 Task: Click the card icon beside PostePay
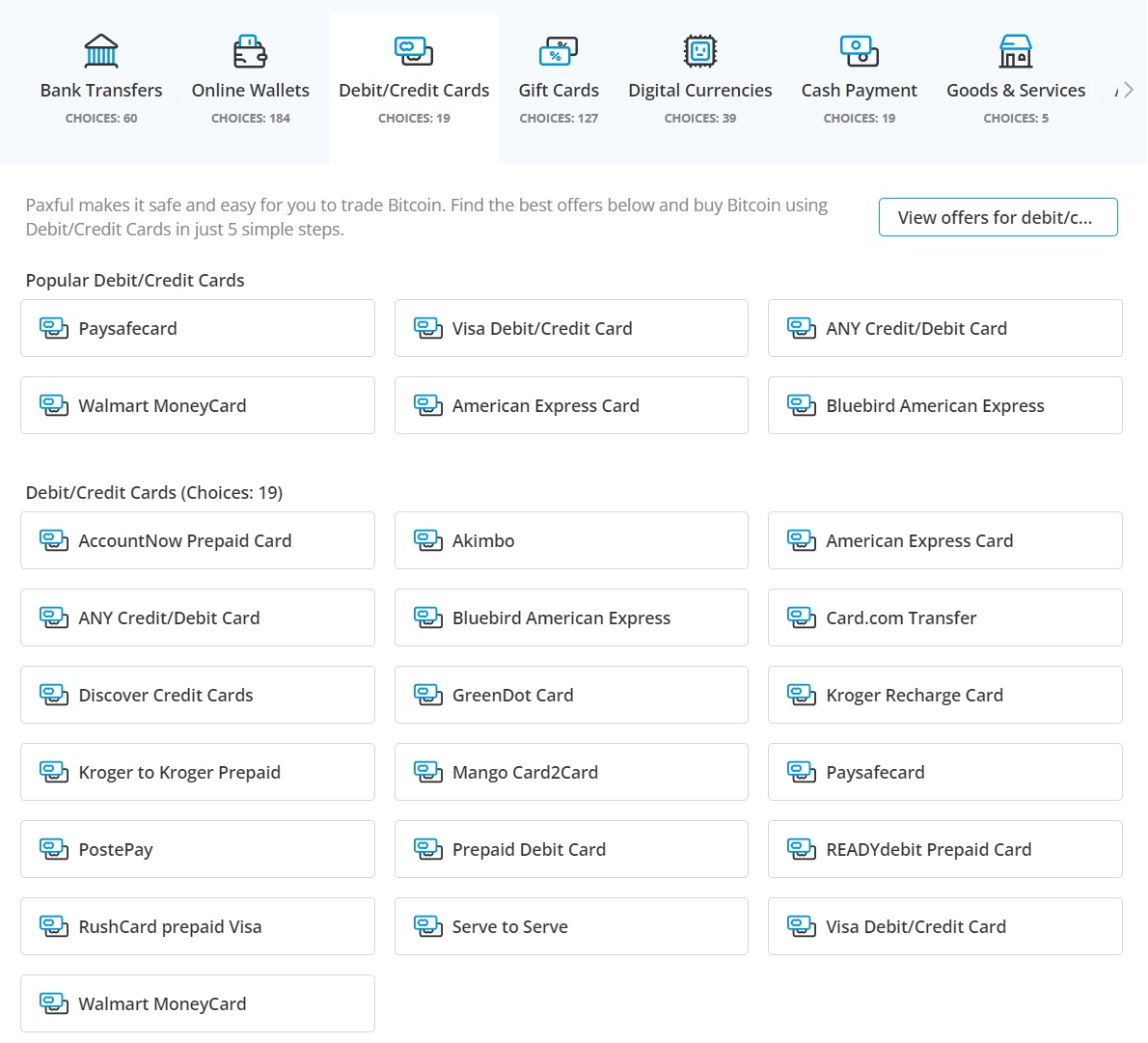point(53,849)
